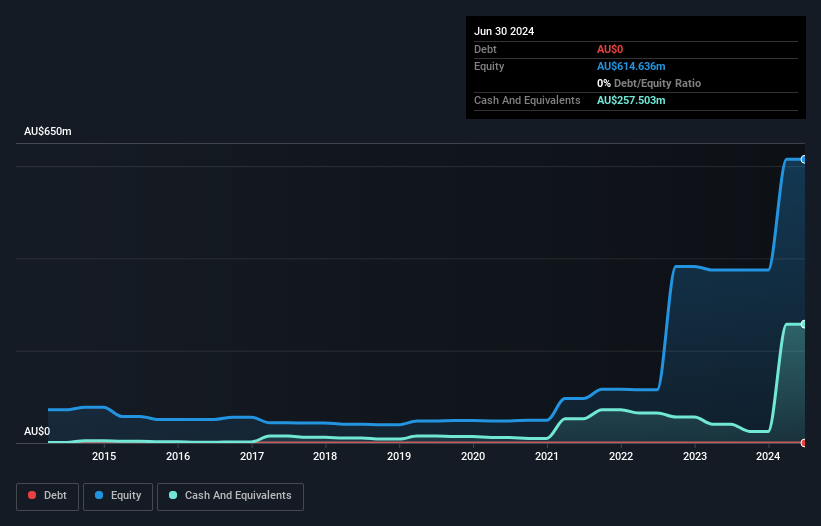Click the red Debt legend dot

(x=33, y=496)
